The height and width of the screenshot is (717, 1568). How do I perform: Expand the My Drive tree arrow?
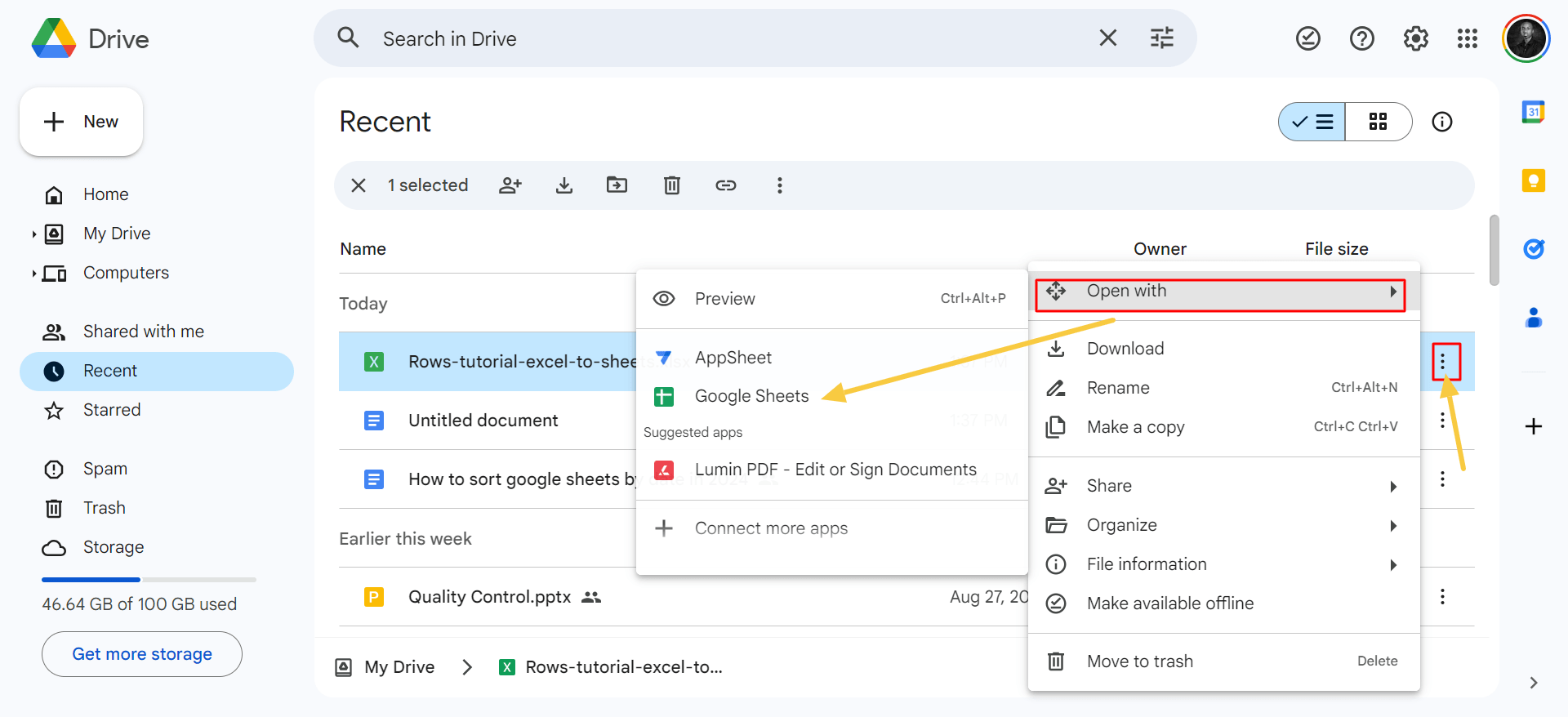[x=33, y=234]
